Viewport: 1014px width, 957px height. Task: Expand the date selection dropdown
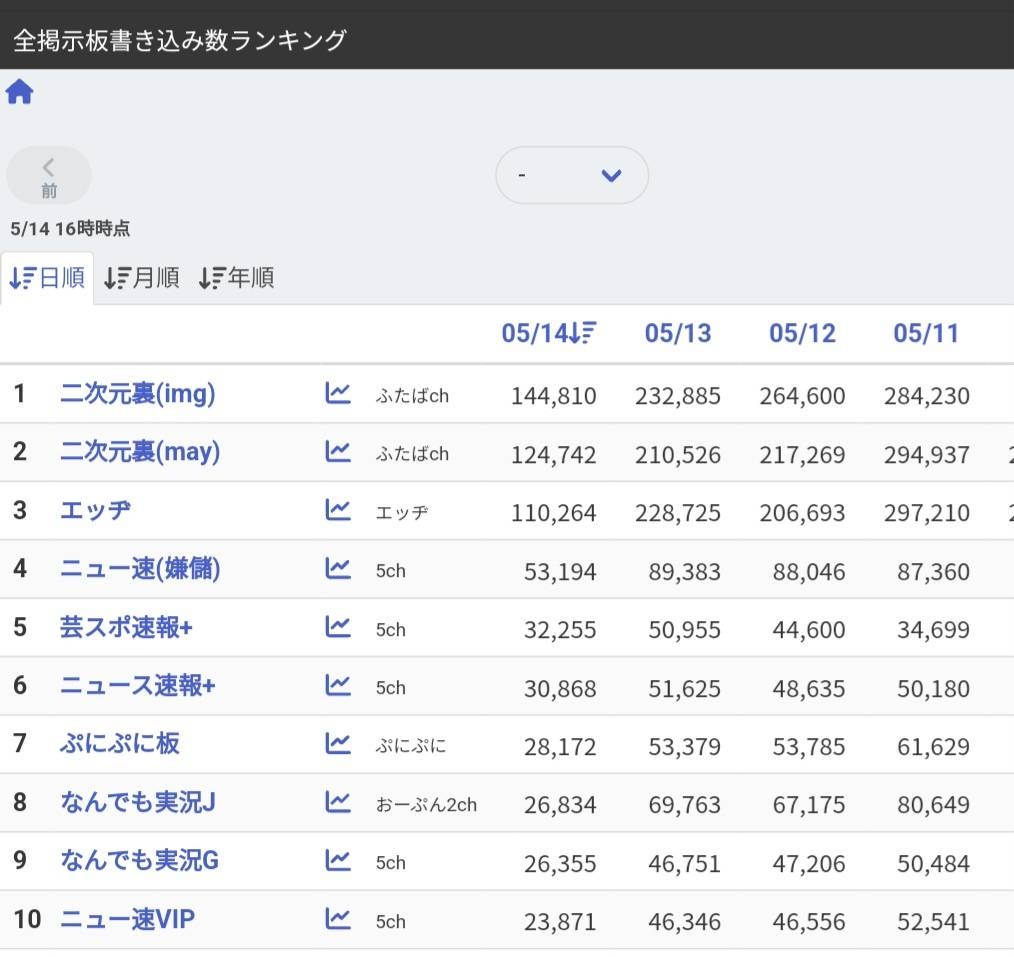[572, 176]
